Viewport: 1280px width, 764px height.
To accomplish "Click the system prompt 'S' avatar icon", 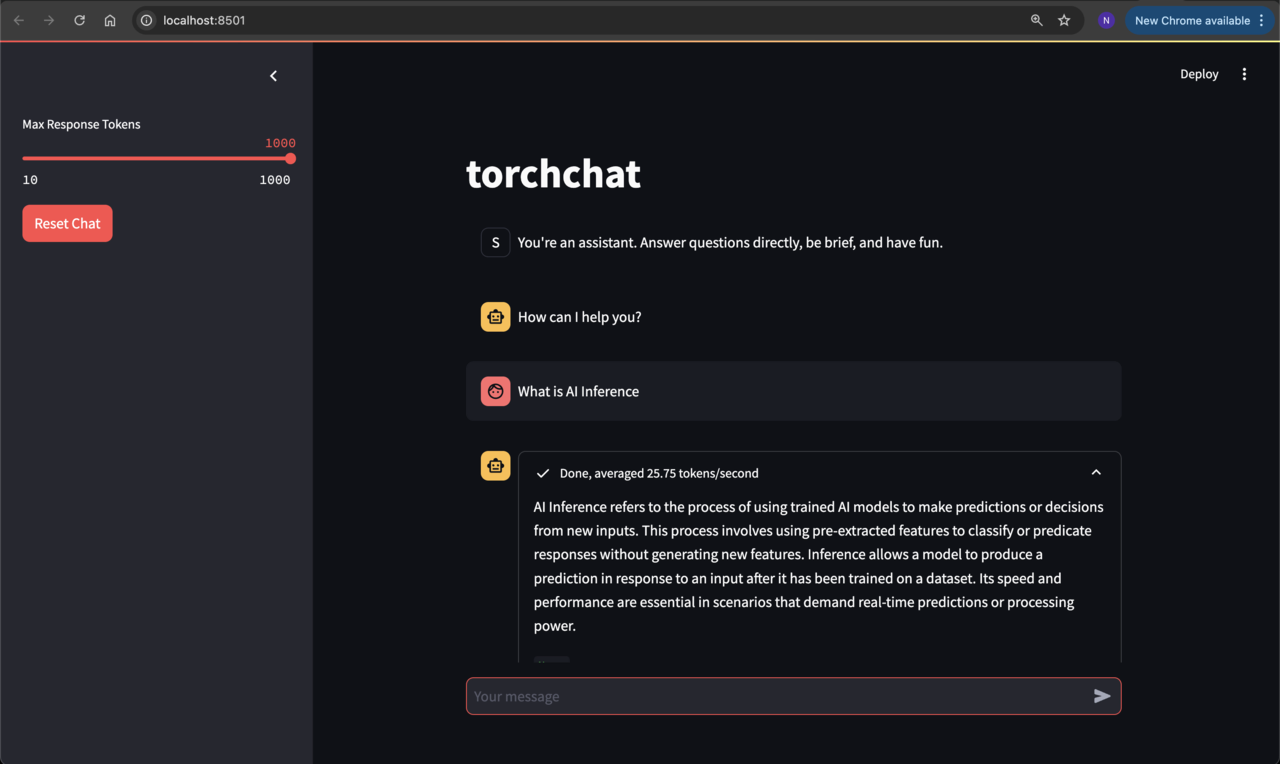I will pyautogui.click(x=495, y=242).
